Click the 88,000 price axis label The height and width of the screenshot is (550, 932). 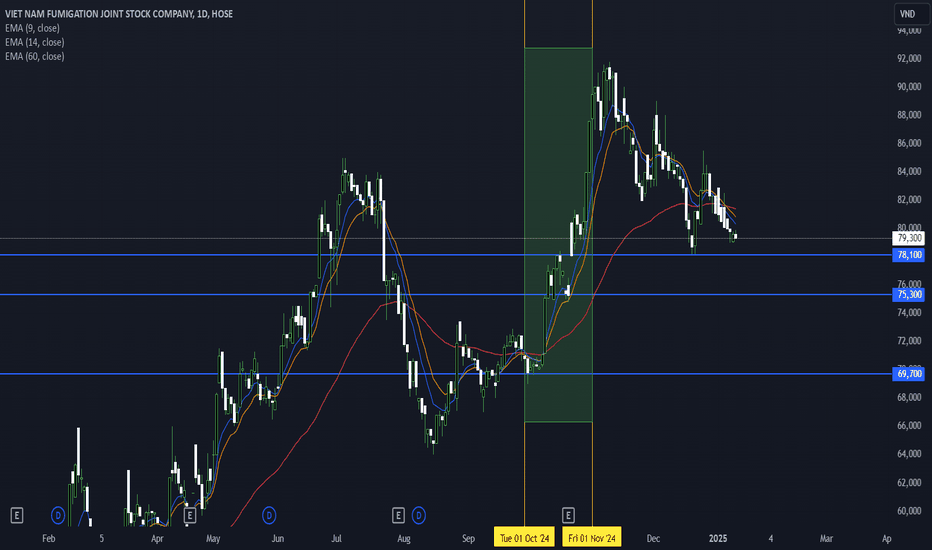click(909, 115)
